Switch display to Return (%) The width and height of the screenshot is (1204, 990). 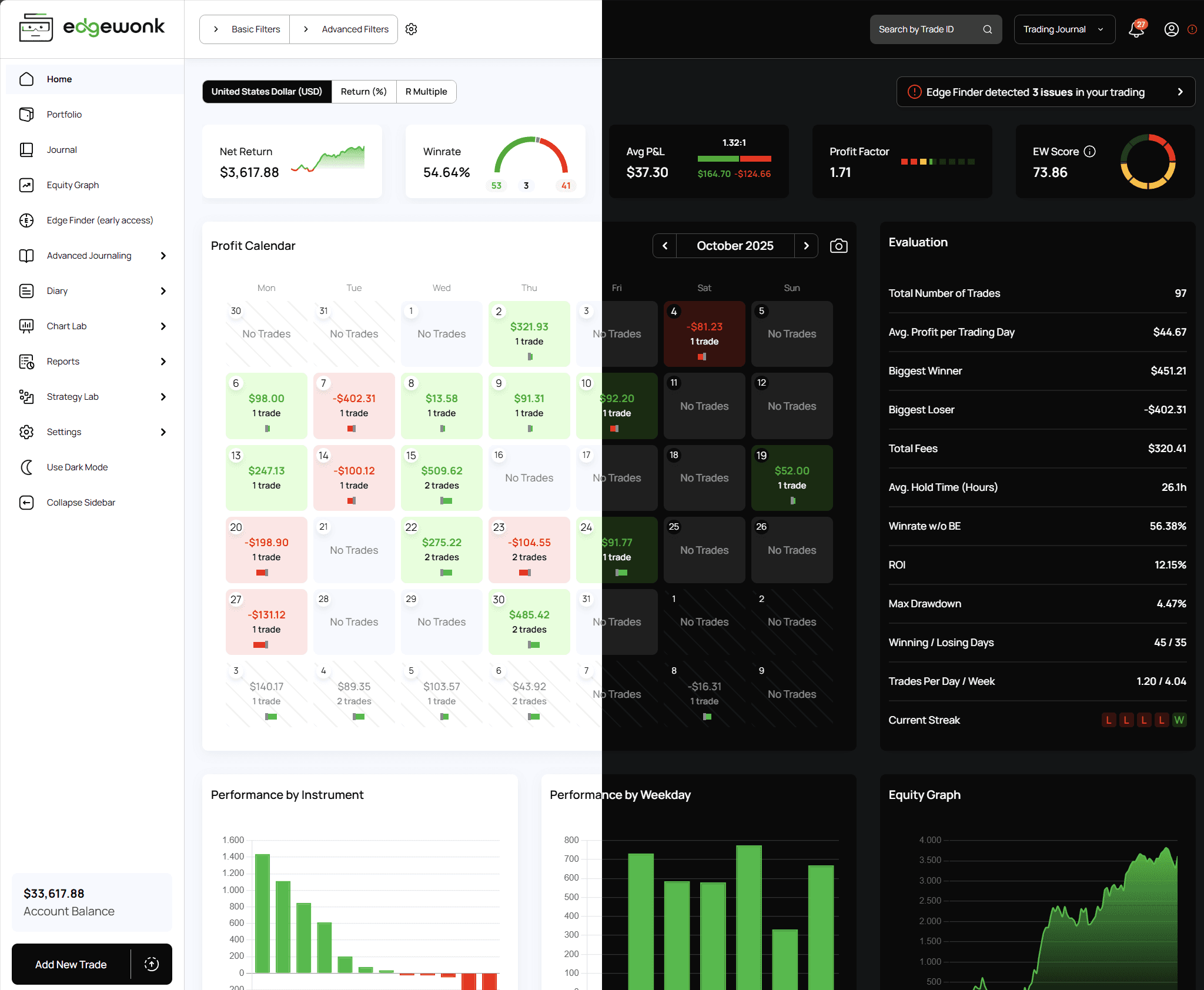[363, 92]
